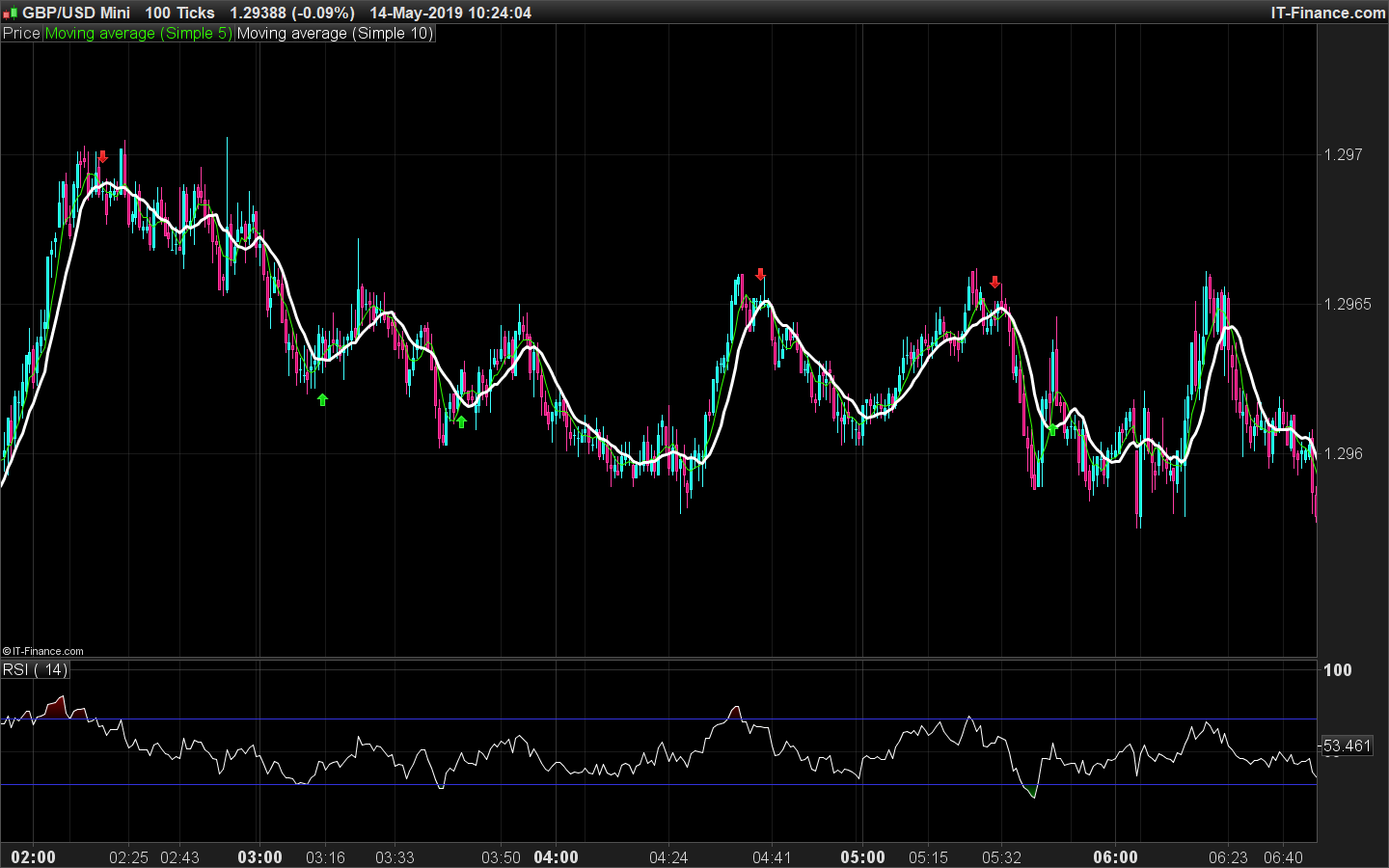
Task: Click the GBP/USD Mini instrument title
Action: pos(76,13)
